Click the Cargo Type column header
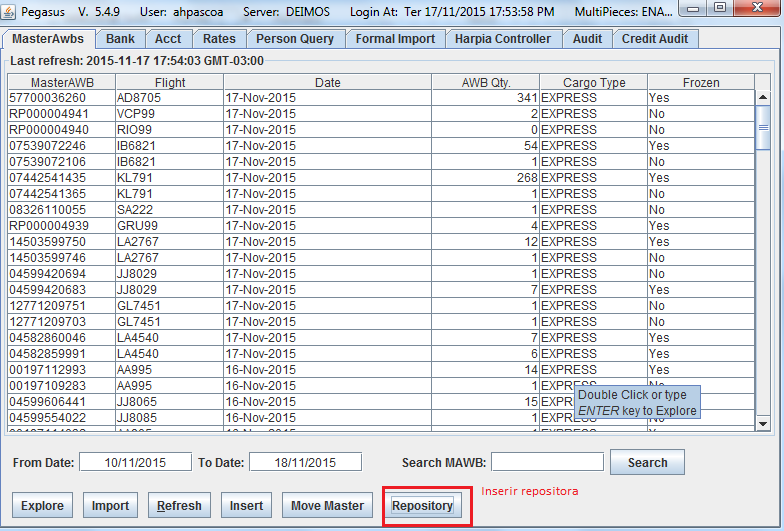 [594, 82]
